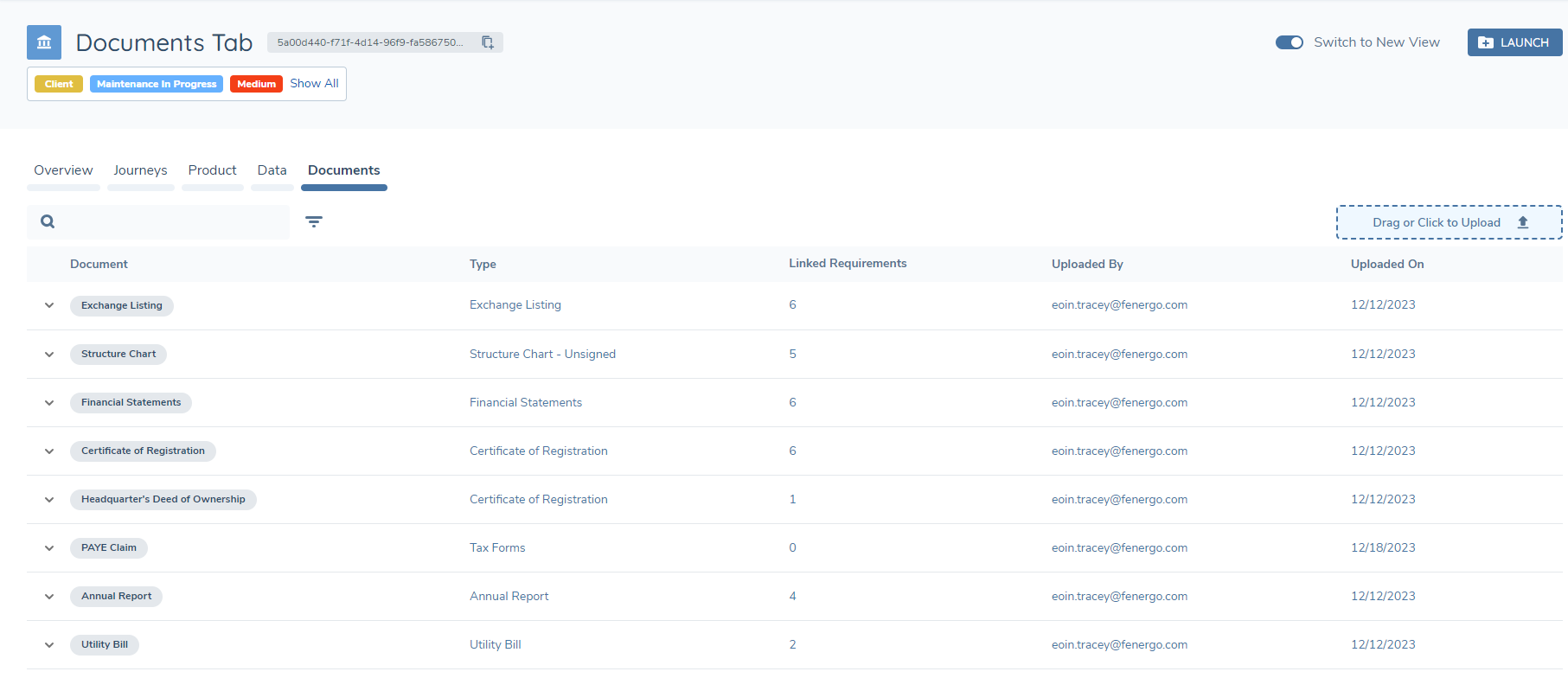The image size is (1568, 678).
Task: Click linked requirements count 1 for Headquarter's Deed
Action: pos(792,499)
